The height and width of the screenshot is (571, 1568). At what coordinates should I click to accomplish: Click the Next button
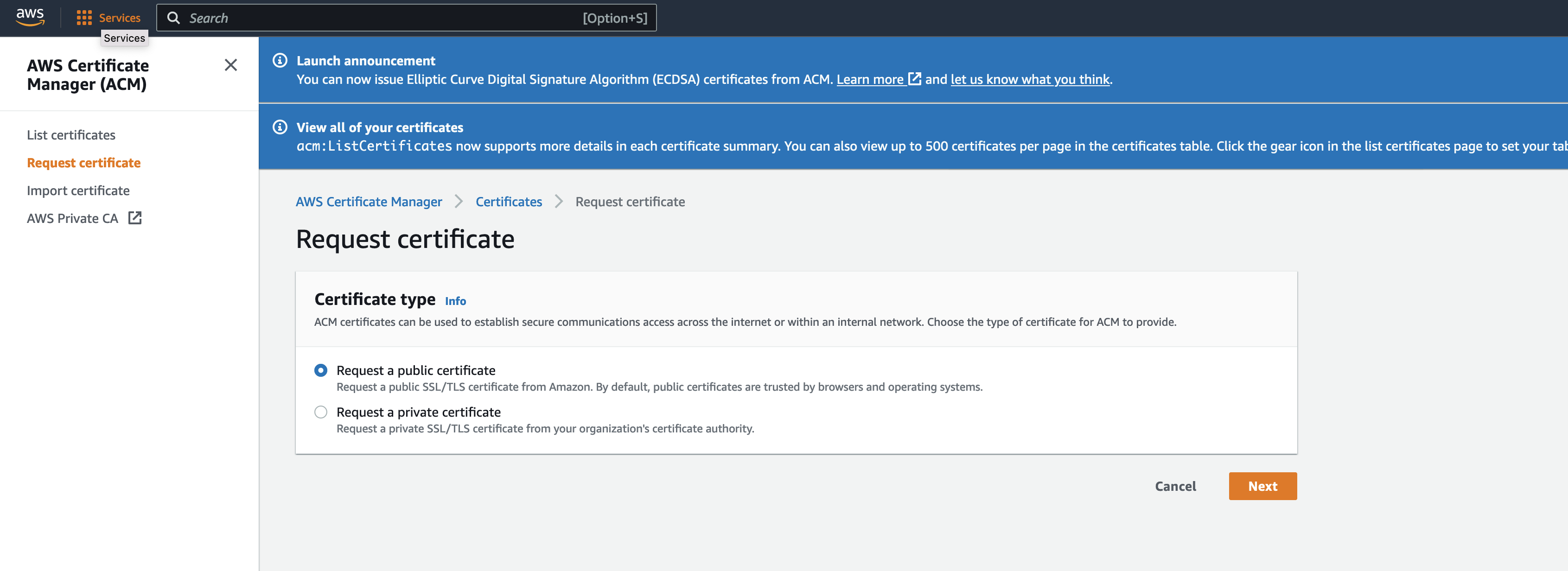coord(1262,486)
